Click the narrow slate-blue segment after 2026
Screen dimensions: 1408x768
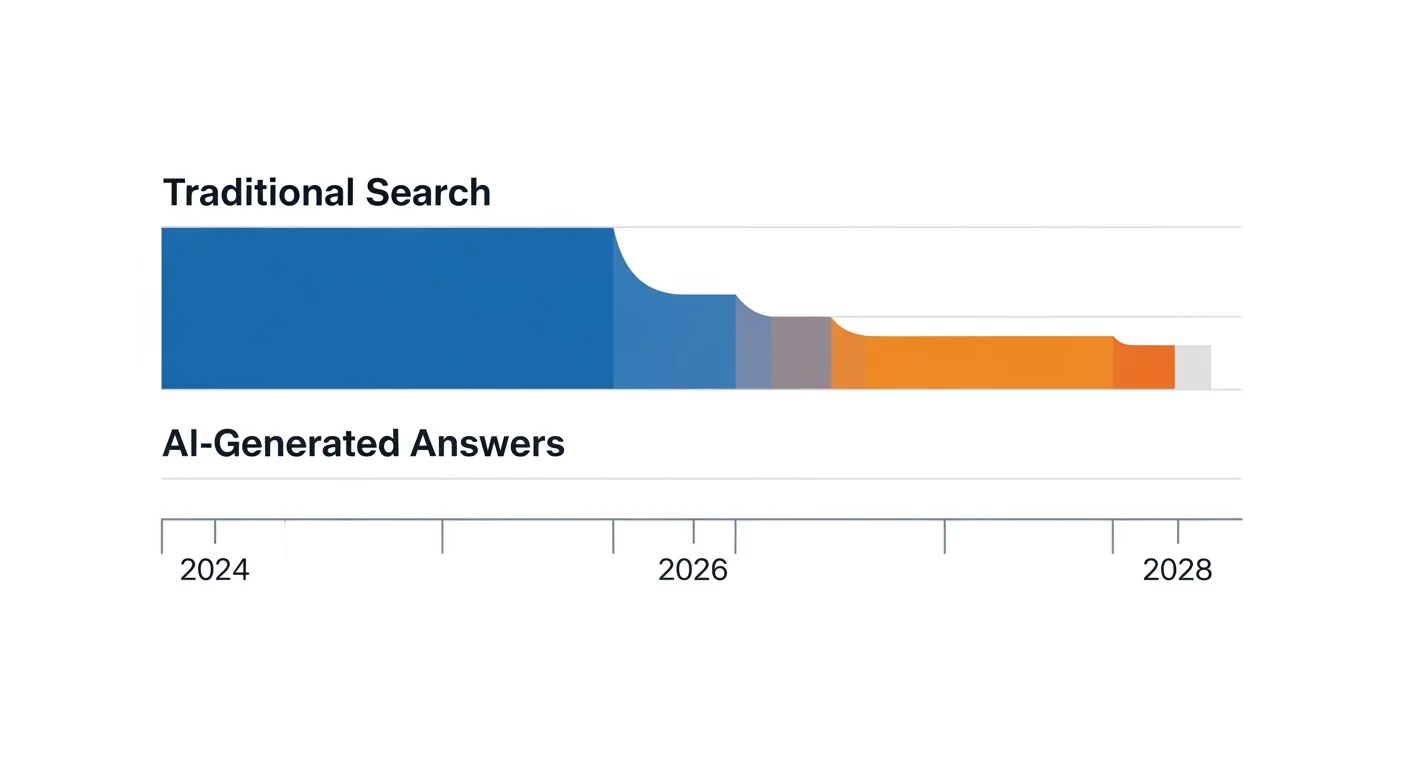coord(753,352)
